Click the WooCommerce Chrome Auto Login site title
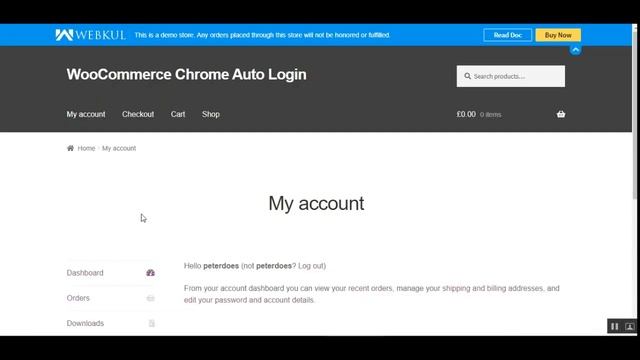 point(187,75)
